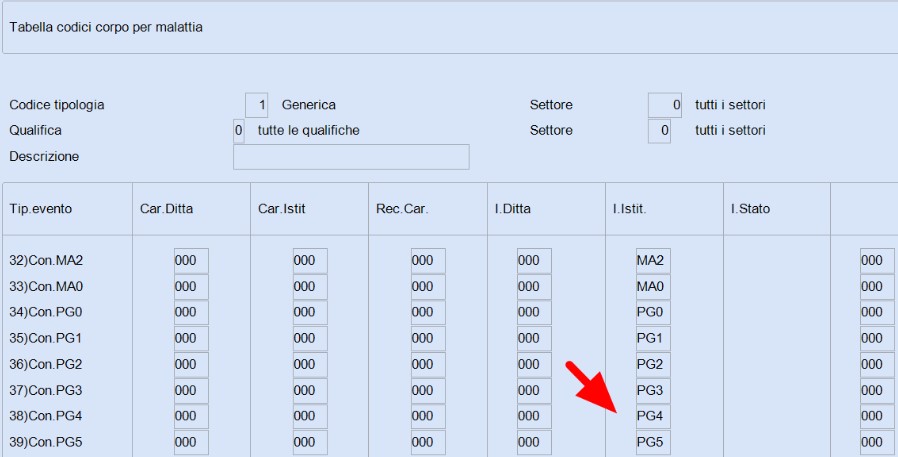Image resolution: width=898 pixels, height=457 pixels.
Task: Select the row label 37)Con.PG3
Action: click(x=46, y=391)
